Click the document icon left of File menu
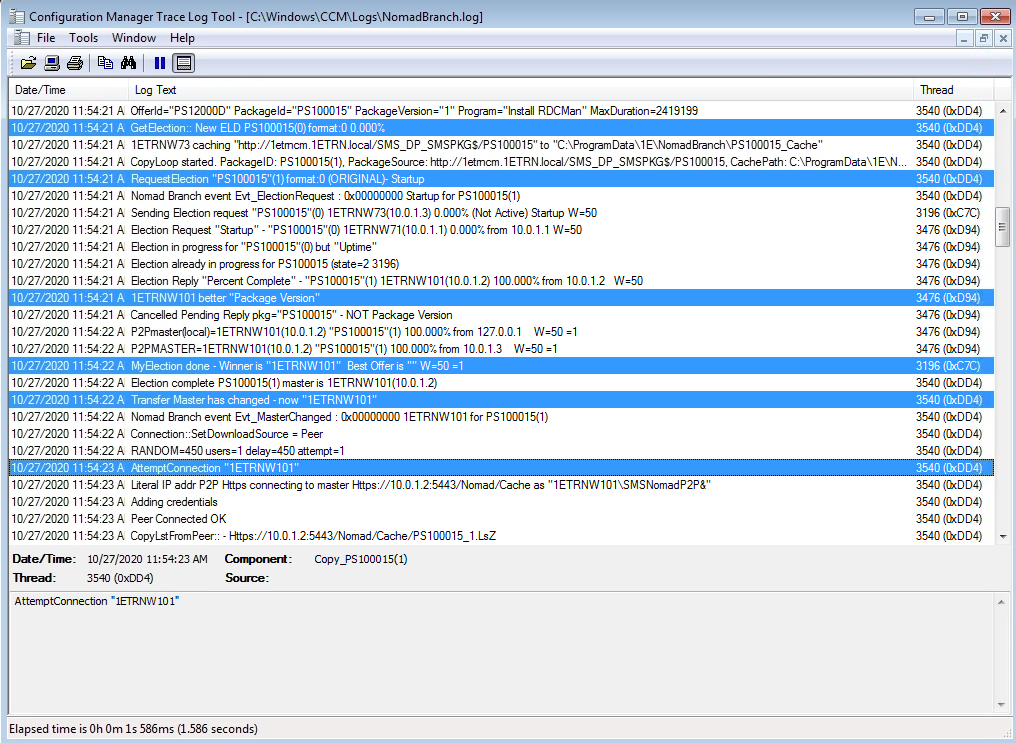 coord(20,38)
